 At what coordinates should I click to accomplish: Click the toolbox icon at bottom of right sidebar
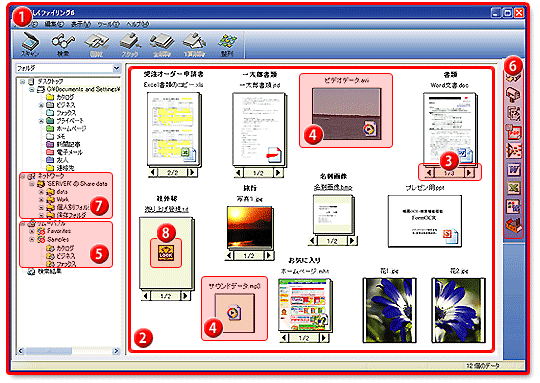tap(513, 225)
